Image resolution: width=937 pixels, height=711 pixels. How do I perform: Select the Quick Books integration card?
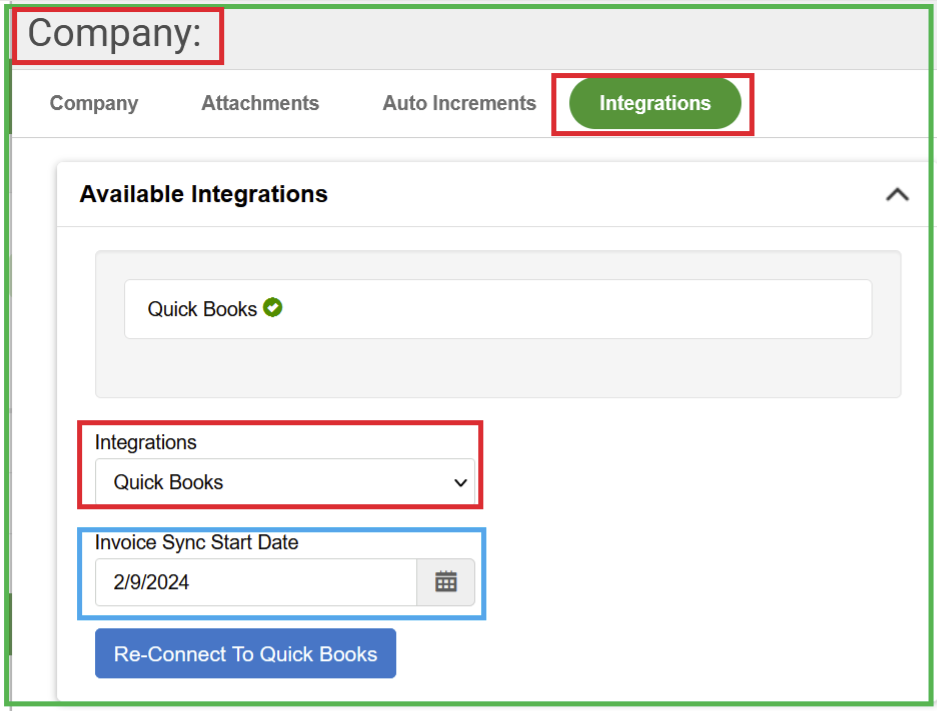click(x=498, y=309)
